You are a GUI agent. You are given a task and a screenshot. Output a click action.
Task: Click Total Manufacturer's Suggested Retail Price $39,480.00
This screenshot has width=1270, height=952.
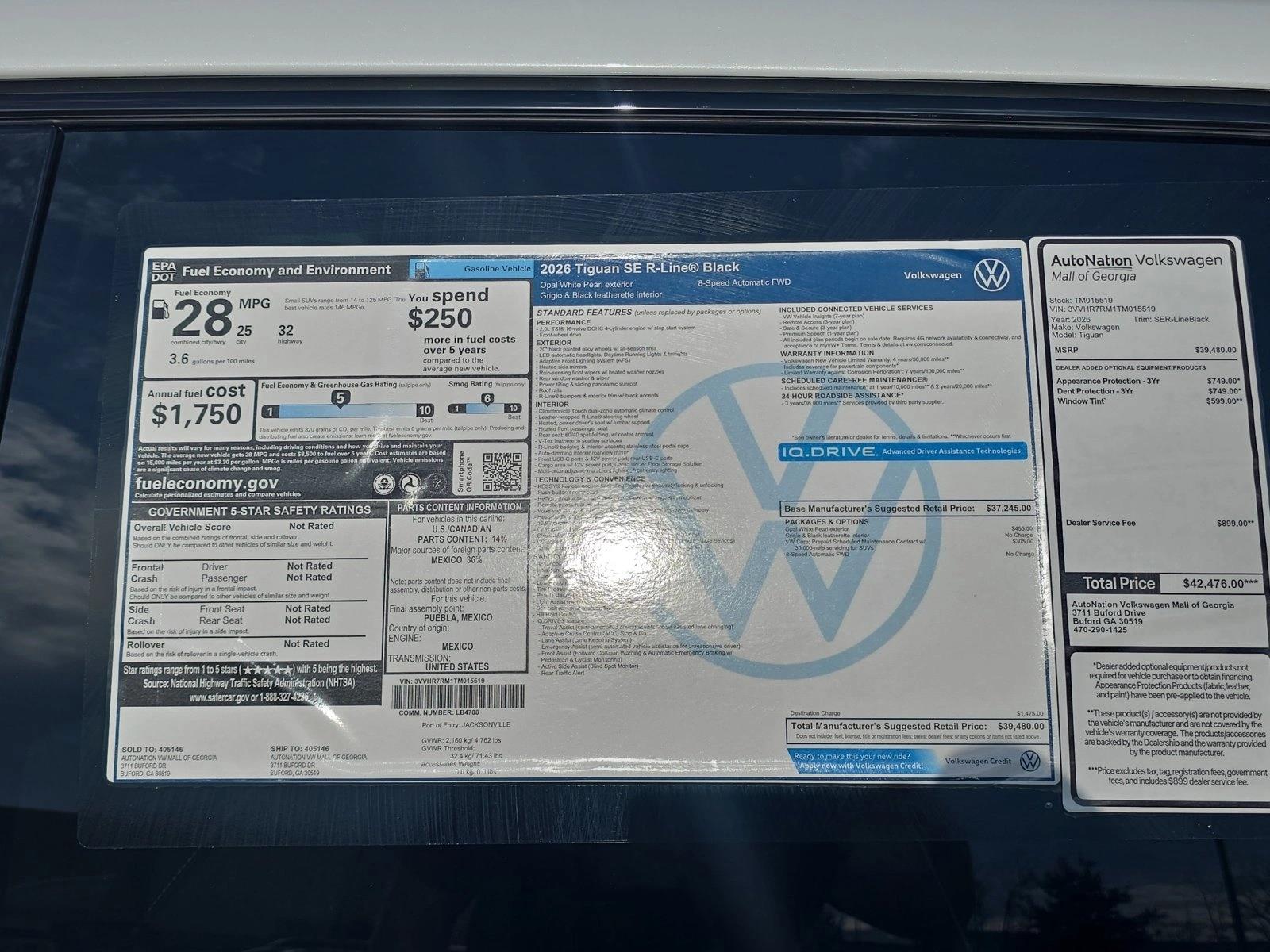tap(918, 726)
